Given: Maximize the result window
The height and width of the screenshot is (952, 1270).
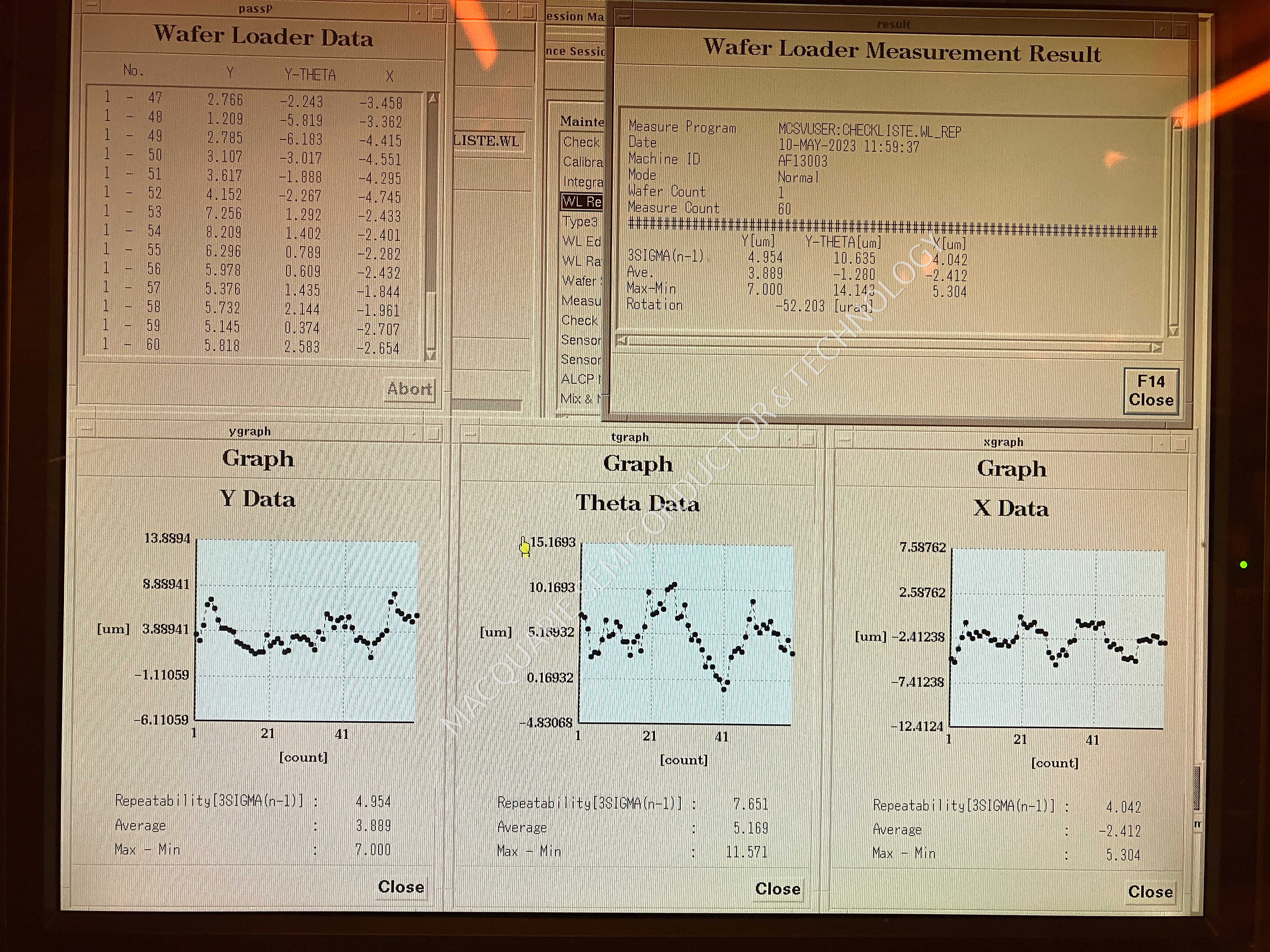Looking at the screenshot, I should [x=1181, y=29].
